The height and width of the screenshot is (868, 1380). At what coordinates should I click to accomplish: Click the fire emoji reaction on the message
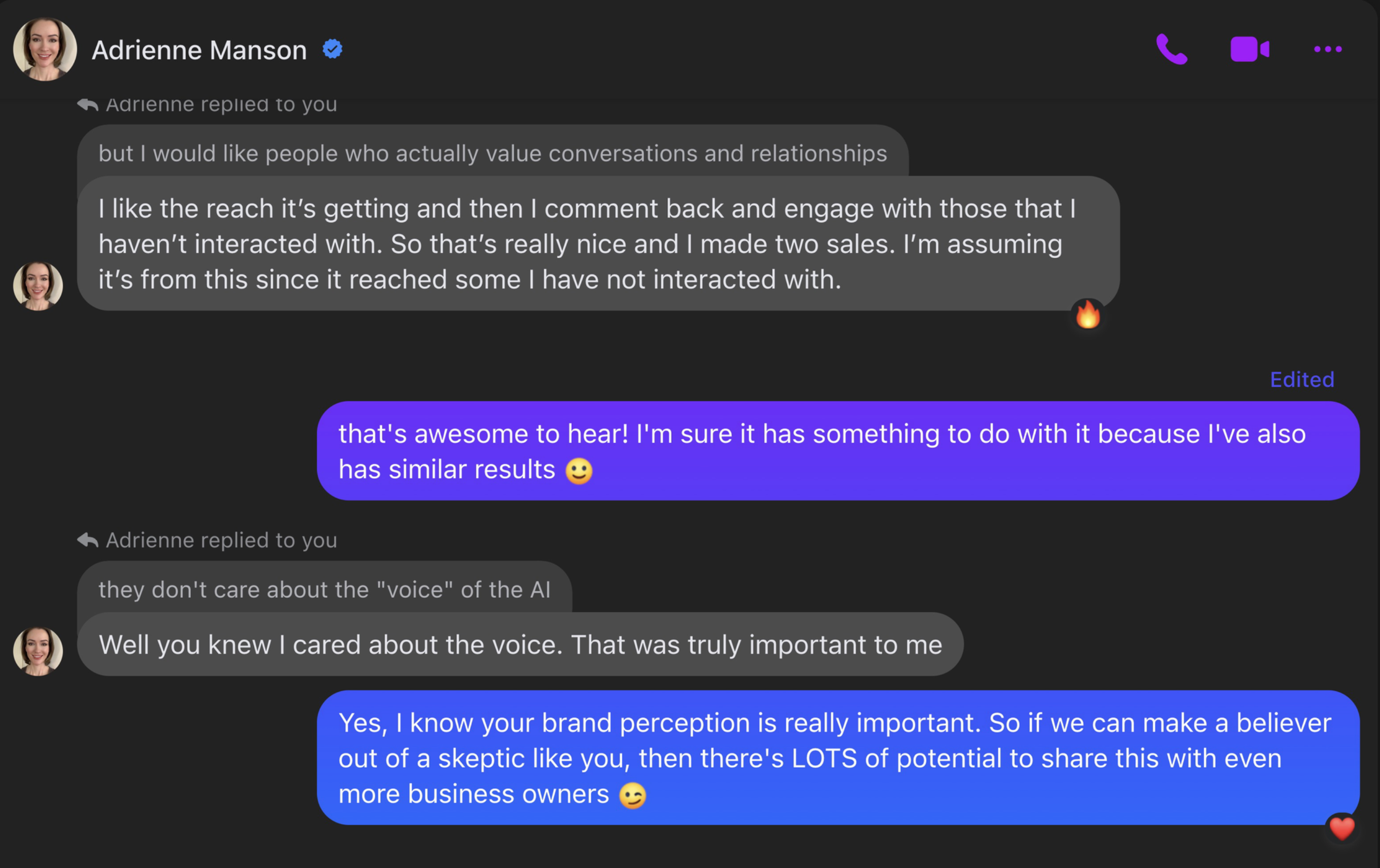(x=1088, y=315)
